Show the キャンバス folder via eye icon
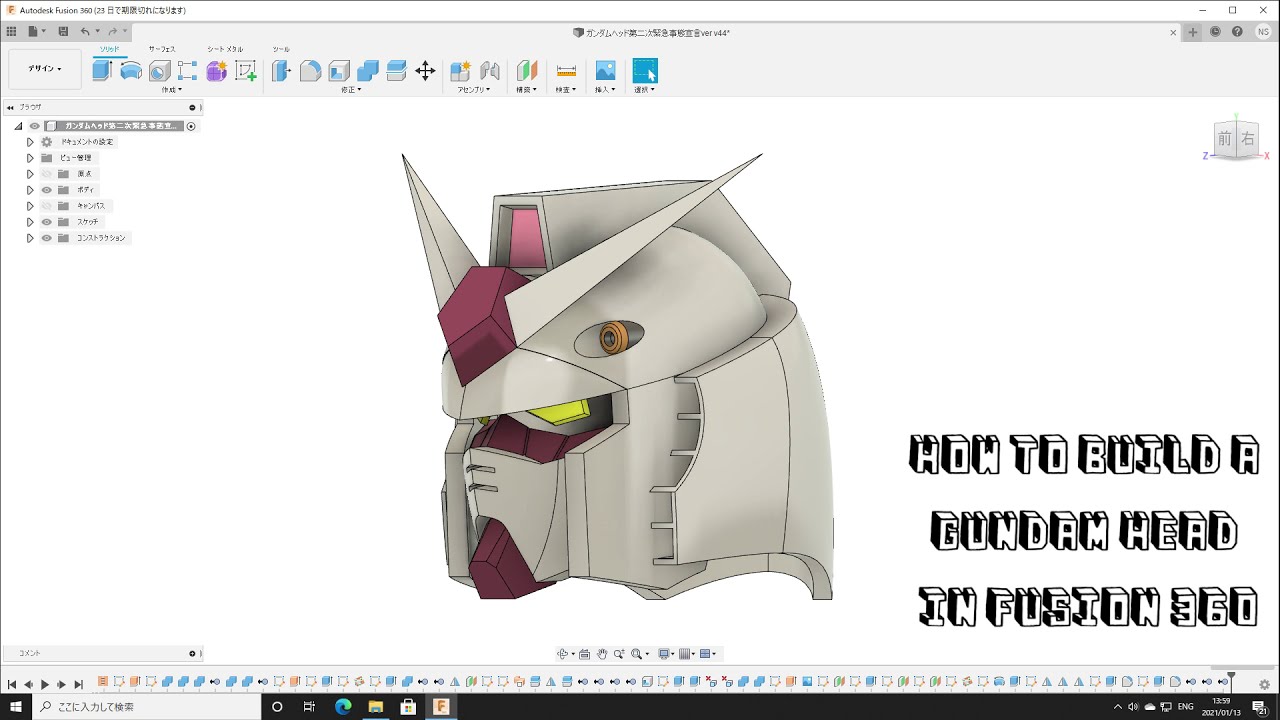This screenshot has width=1280, height=720. click(x=46, y=206)
